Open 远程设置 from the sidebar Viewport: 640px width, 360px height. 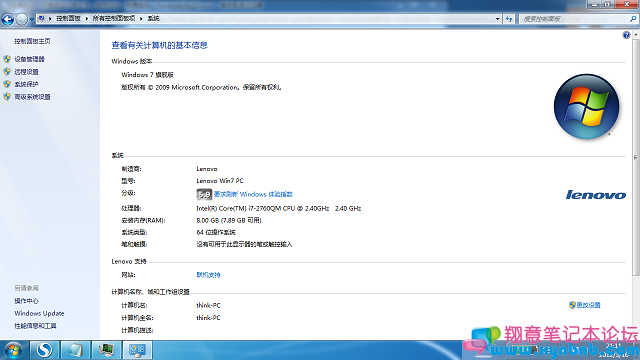pyautogui.click(x=27, y=72)
